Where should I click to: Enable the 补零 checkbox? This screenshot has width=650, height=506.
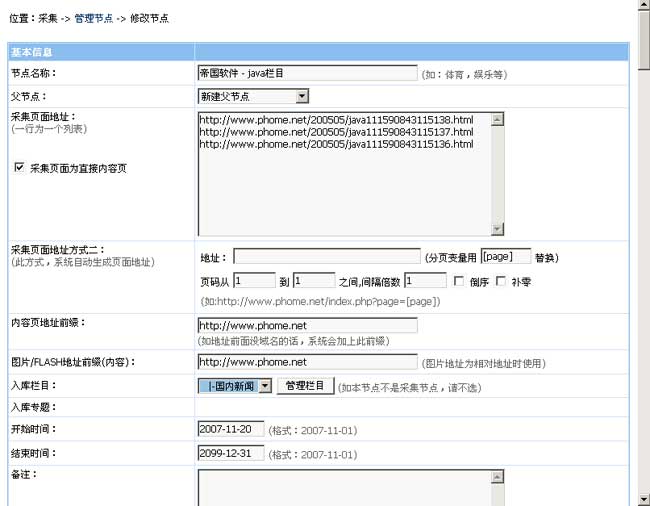click(501, 281)
